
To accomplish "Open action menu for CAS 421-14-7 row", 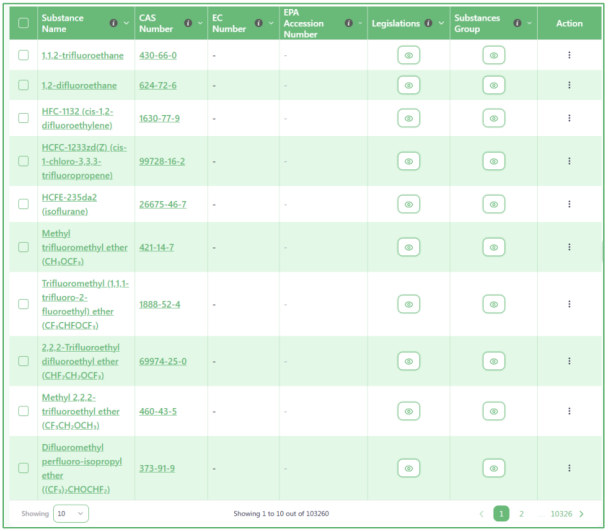I will click(569, 247).
